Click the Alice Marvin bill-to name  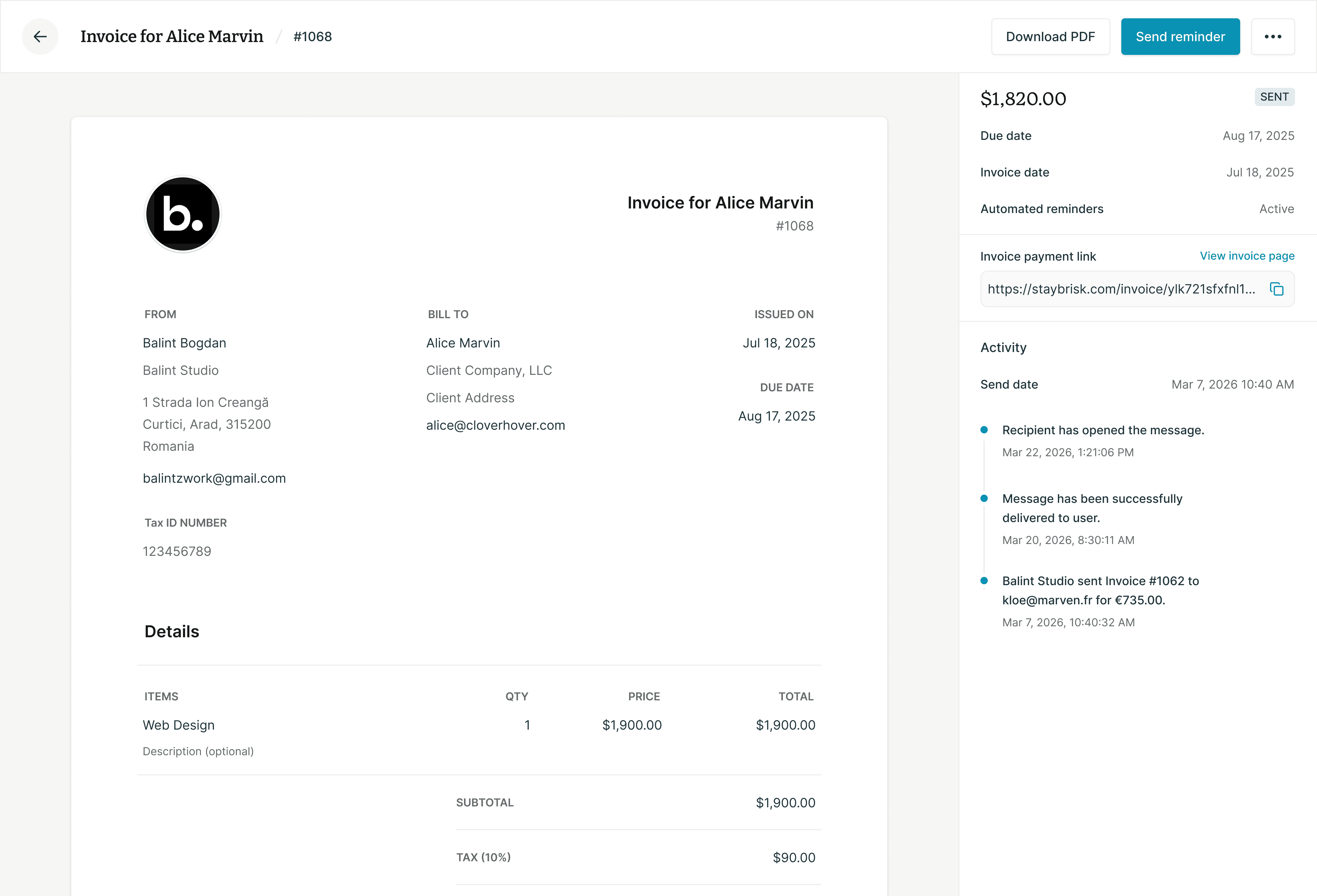[463, 343]
